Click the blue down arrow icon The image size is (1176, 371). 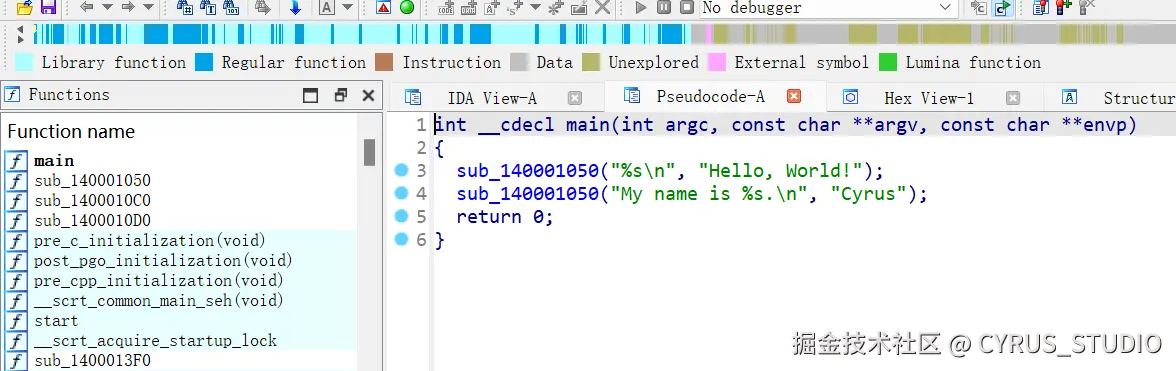[296, 7]
